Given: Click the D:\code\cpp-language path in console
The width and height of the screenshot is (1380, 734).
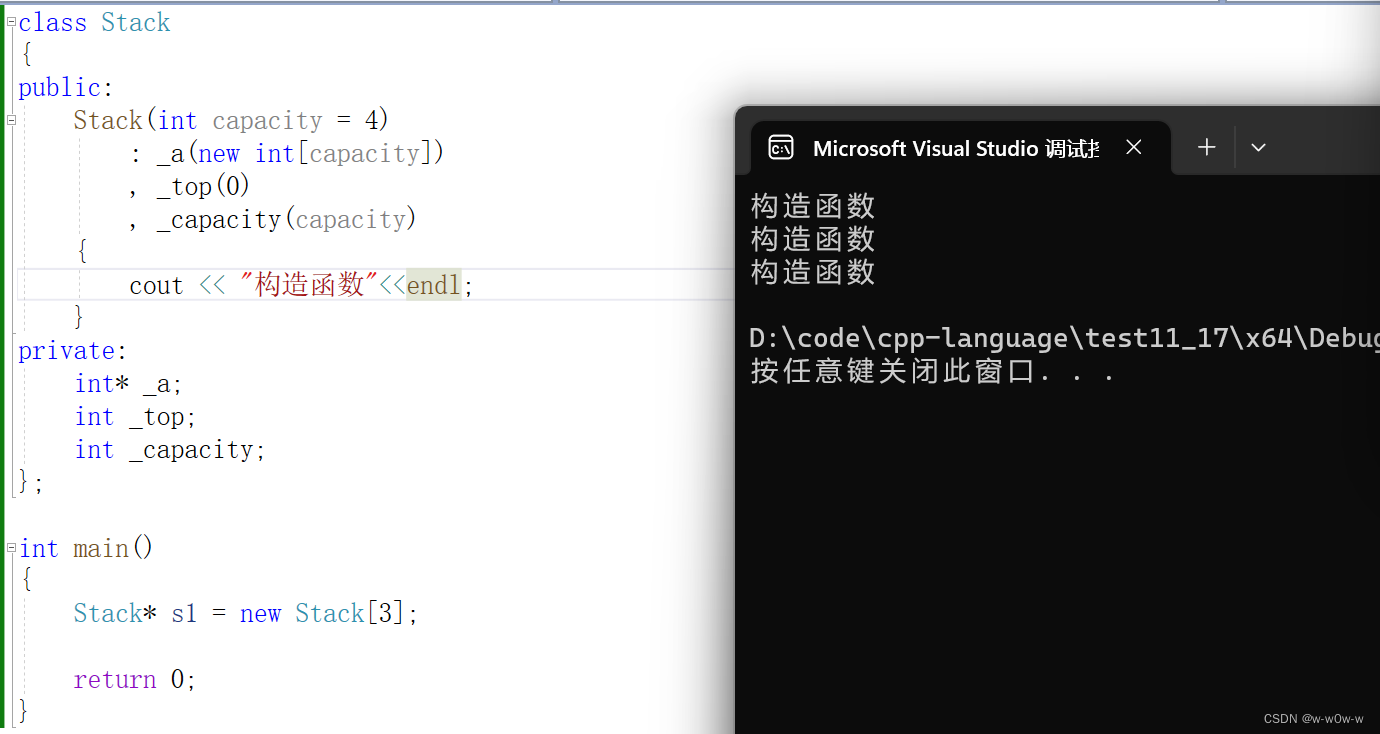Looking at the screenshot, I should [1064, 338].
